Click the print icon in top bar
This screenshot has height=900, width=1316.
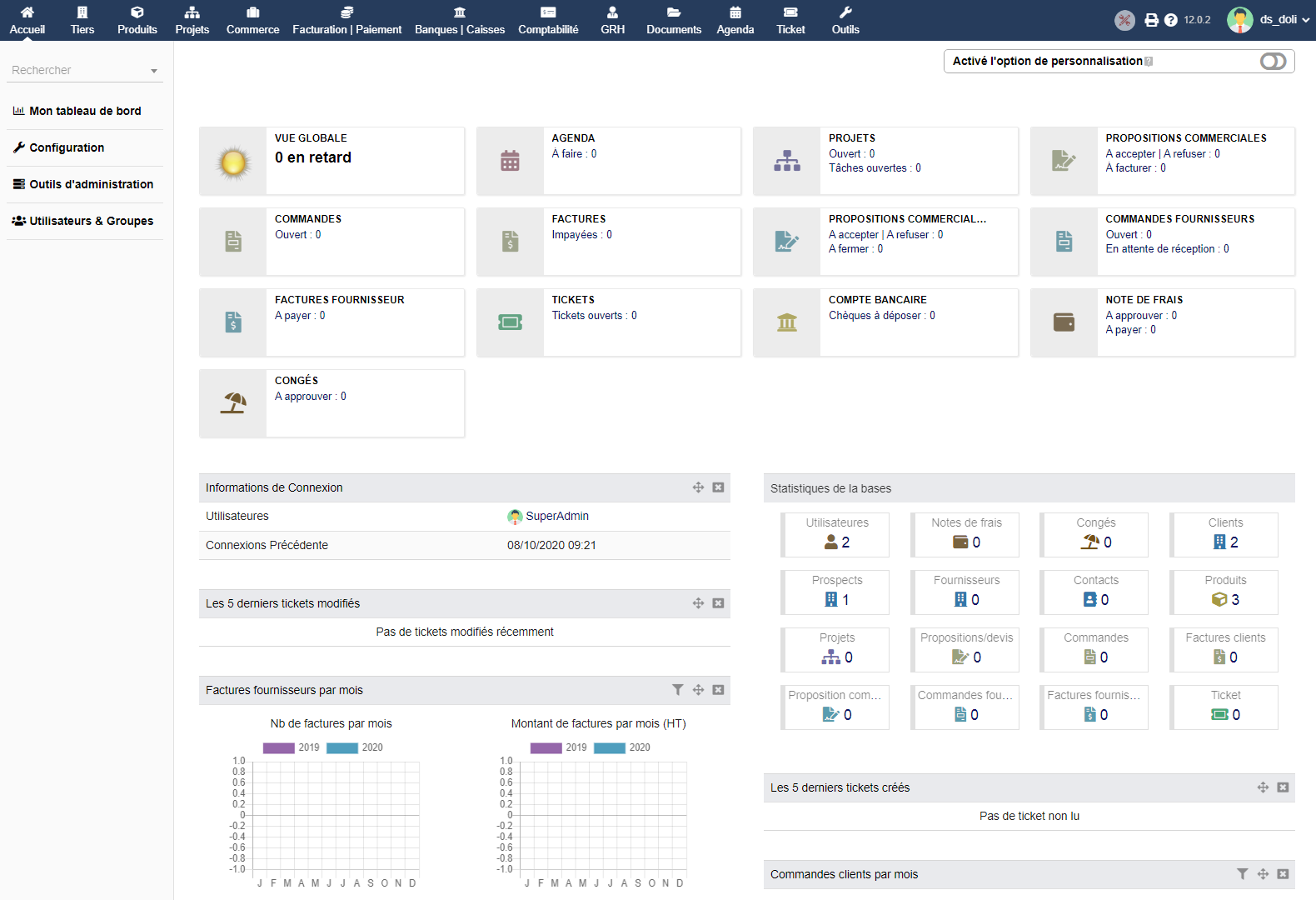(x=1151, y=20)
